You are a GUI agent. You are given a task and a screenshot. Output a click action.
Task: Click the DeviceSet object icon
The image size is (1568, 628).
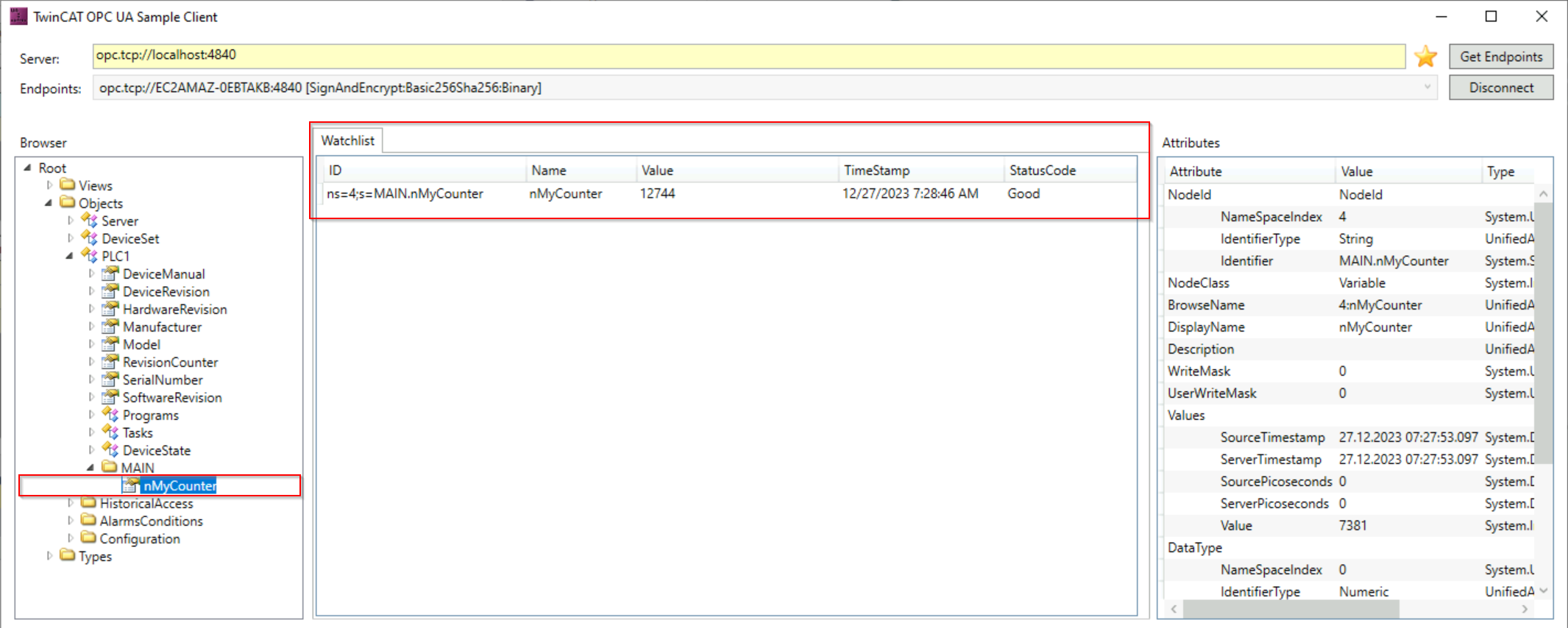pyautogui.click(x=89, y=237)
